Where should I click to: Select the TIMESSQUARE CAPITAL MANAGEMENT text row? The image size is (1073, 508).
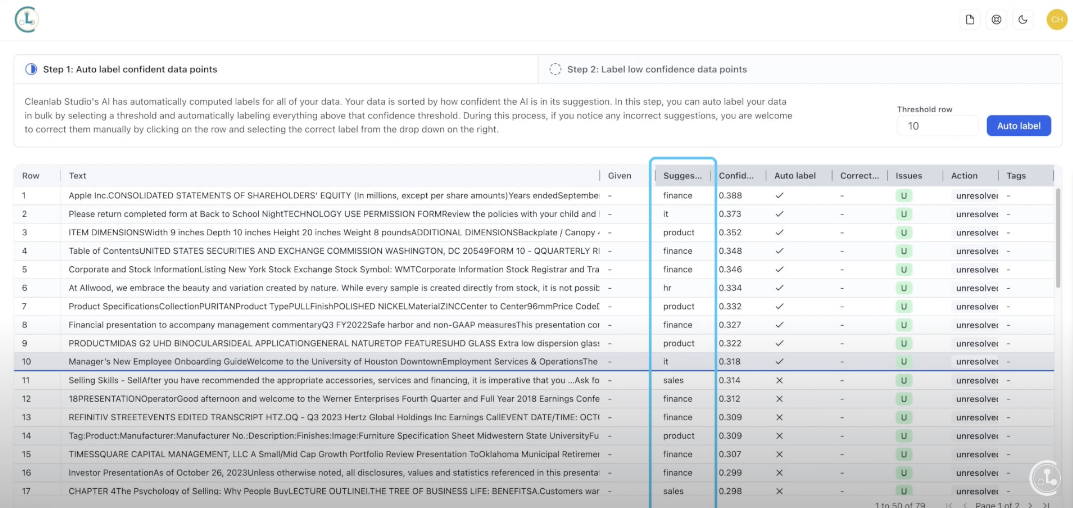[x=534, y=454]
